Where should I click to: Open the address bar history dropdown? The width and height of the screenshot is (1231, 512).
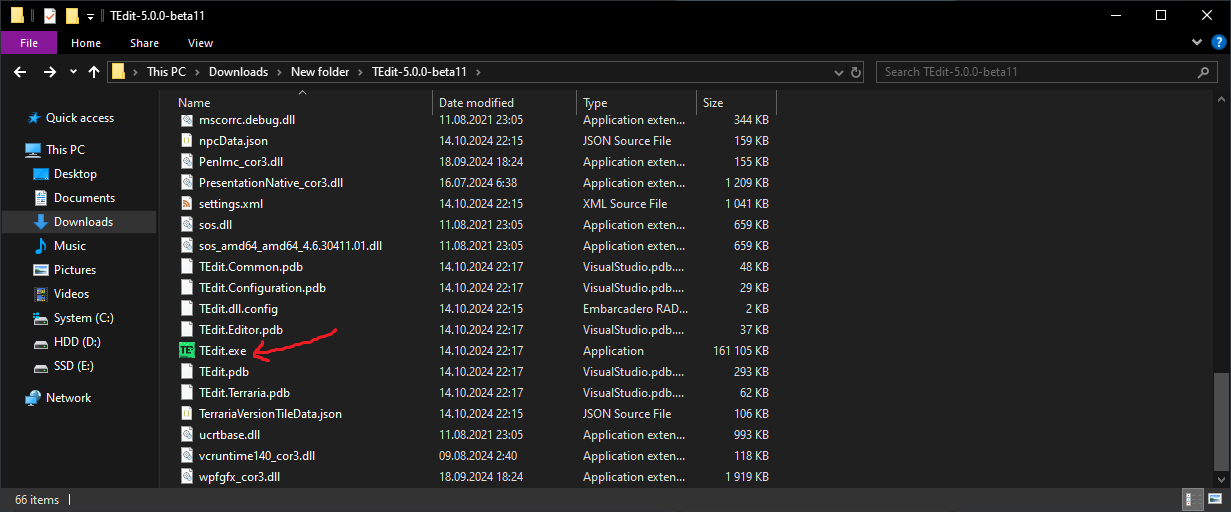[836, 72]
